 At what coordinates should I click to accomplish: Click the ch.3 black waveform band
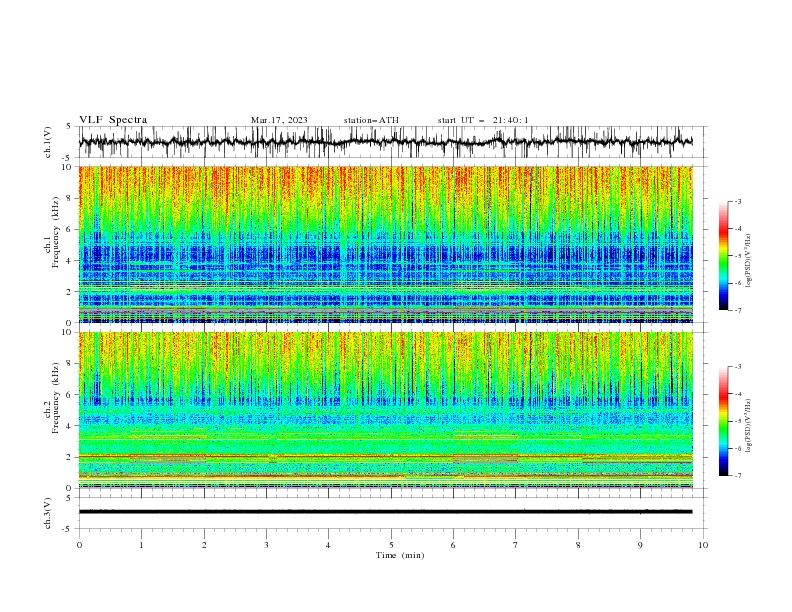point(385,512)
